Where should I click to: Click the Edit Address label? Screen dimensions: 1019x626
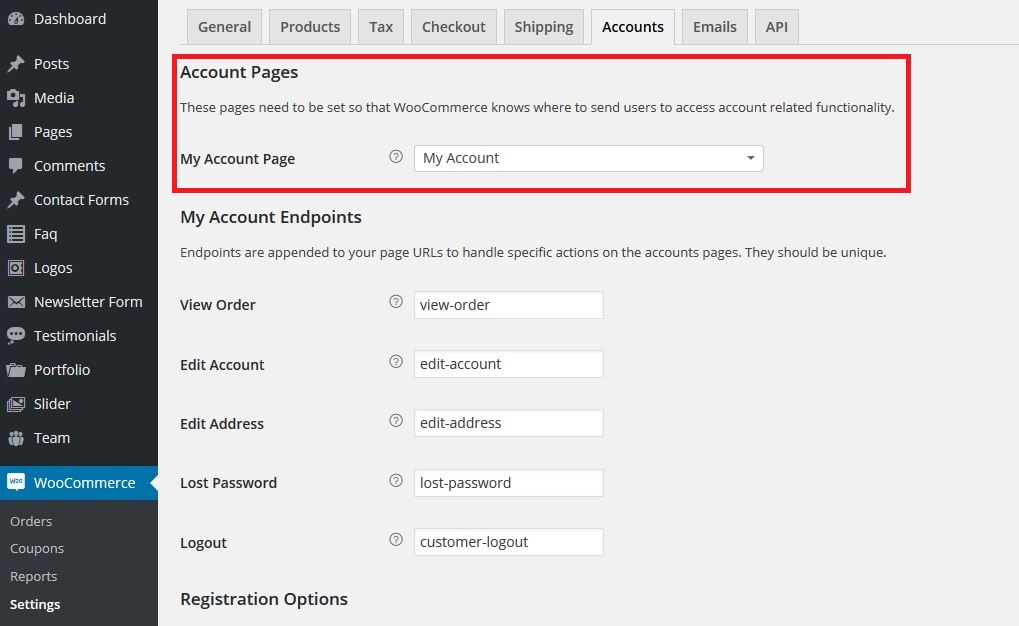pos(222,424)
